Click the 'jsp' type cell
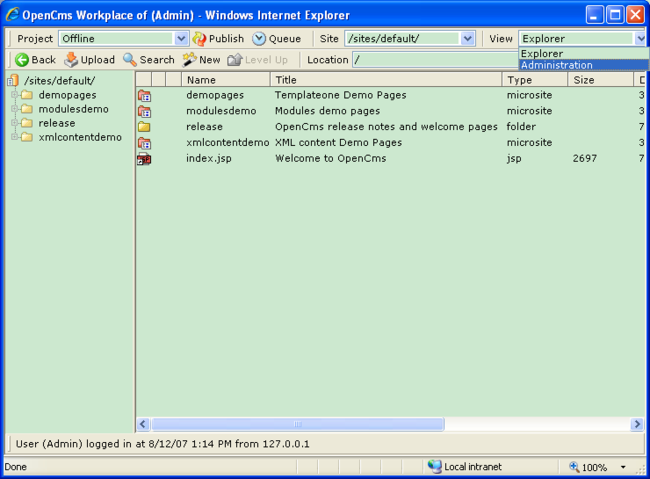The image size is (650, 479). (x=514, y=158)
